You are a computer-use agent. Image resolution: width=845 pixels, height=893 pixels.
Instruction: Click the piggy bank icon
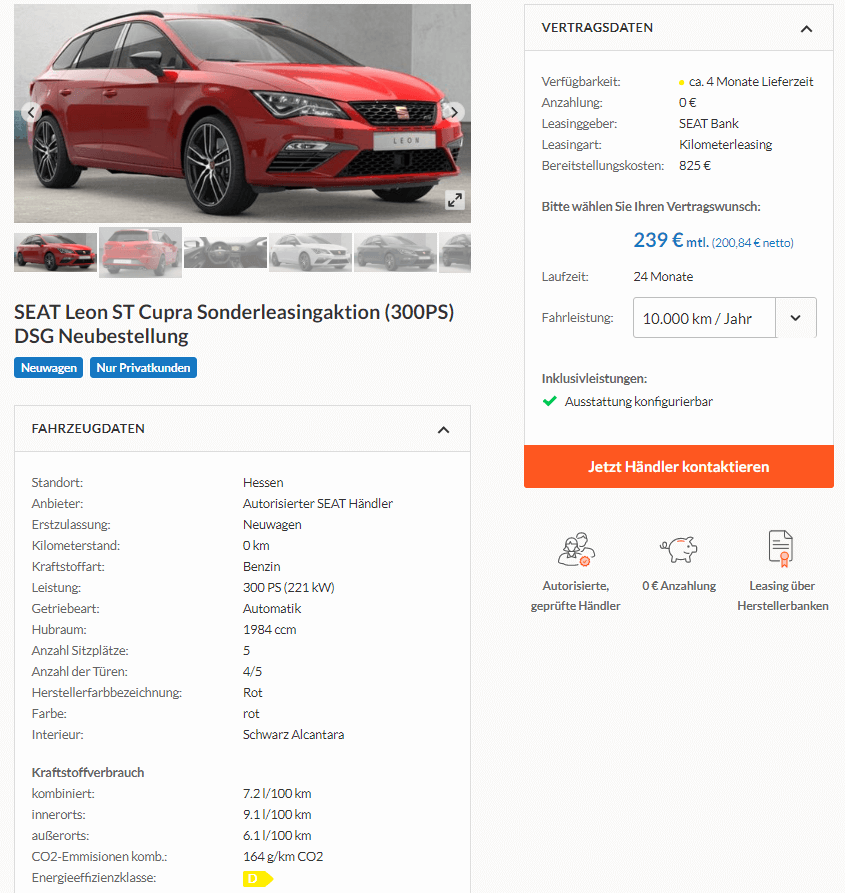pos(679,549)
